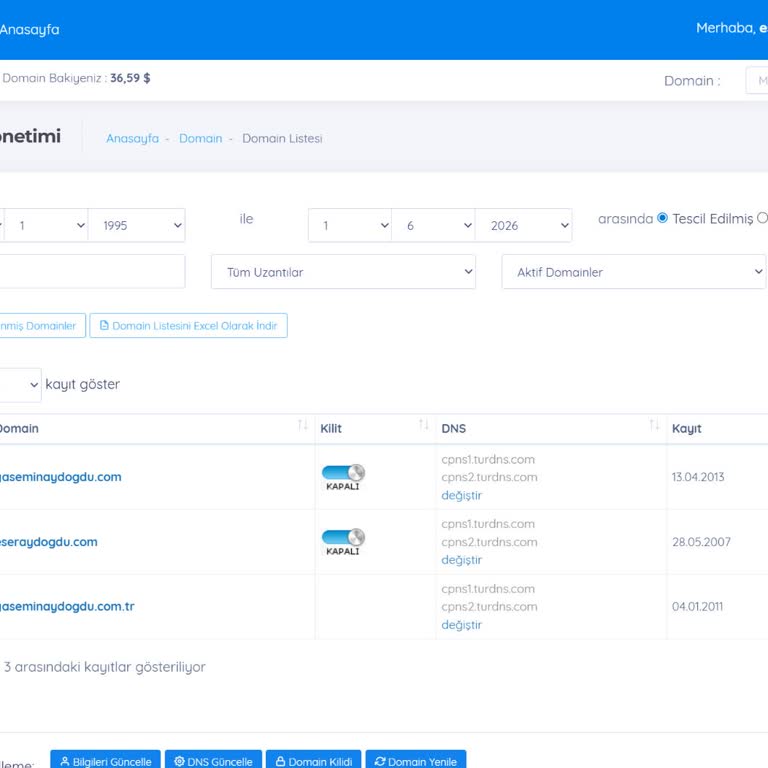
Task: Open the month dropdown showing 6
Action: (x=433, y=225)
